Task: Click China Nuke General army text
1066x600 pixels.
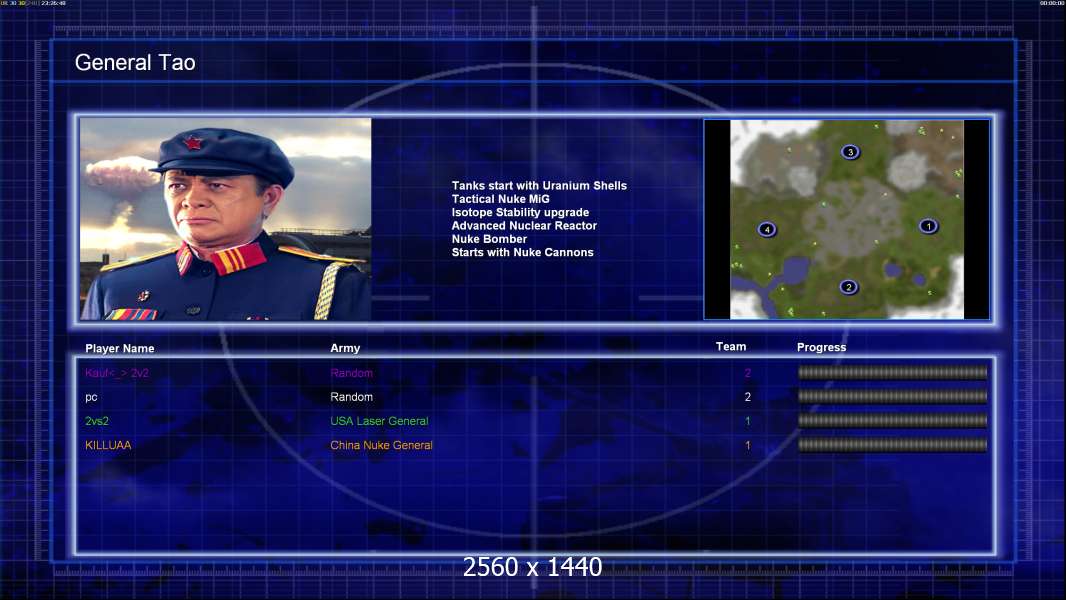Action: click(x=381, y=445)
